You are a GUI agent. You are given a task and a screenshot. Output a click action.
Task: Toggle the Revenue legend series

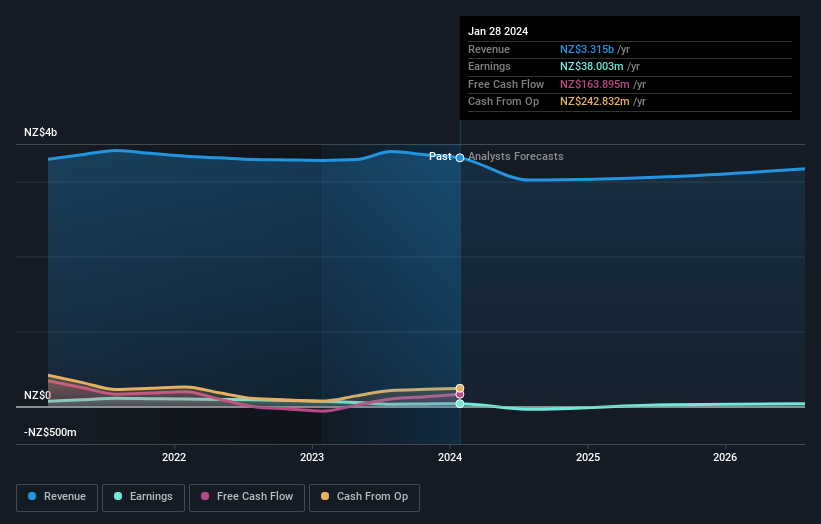[57, 497]
